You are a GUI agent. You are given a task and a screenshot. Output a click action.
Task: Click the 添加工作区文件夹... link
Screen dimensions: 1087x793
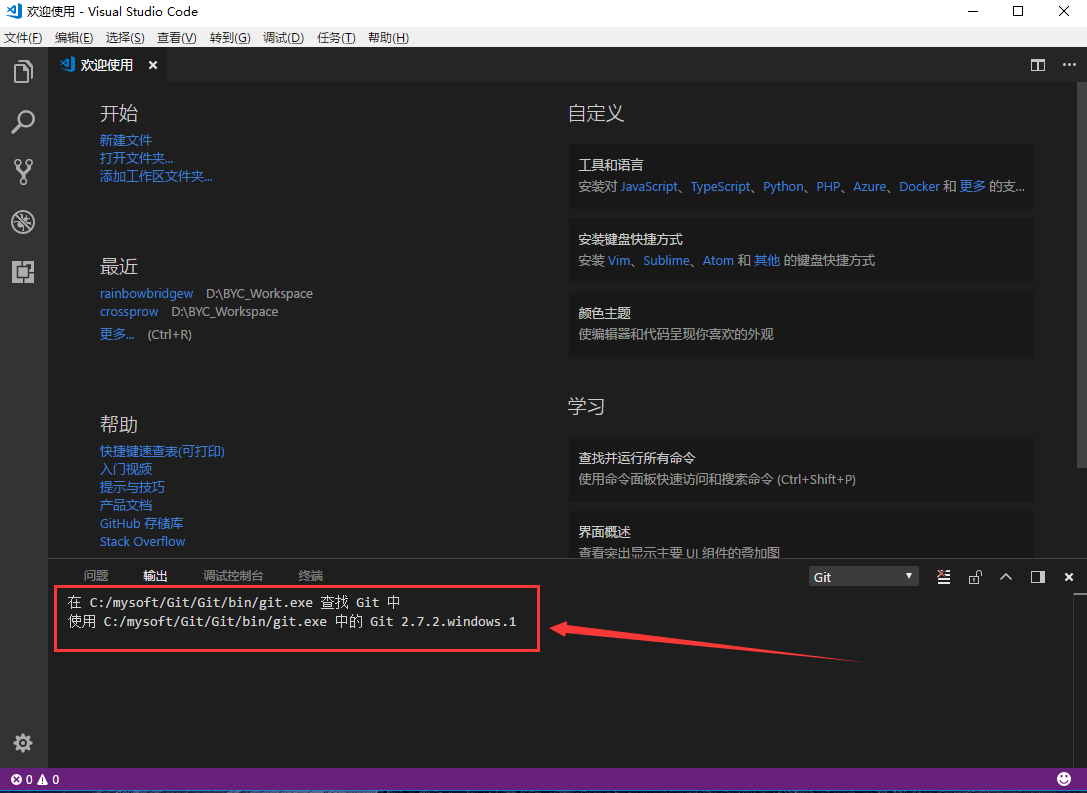click(156, 177)
